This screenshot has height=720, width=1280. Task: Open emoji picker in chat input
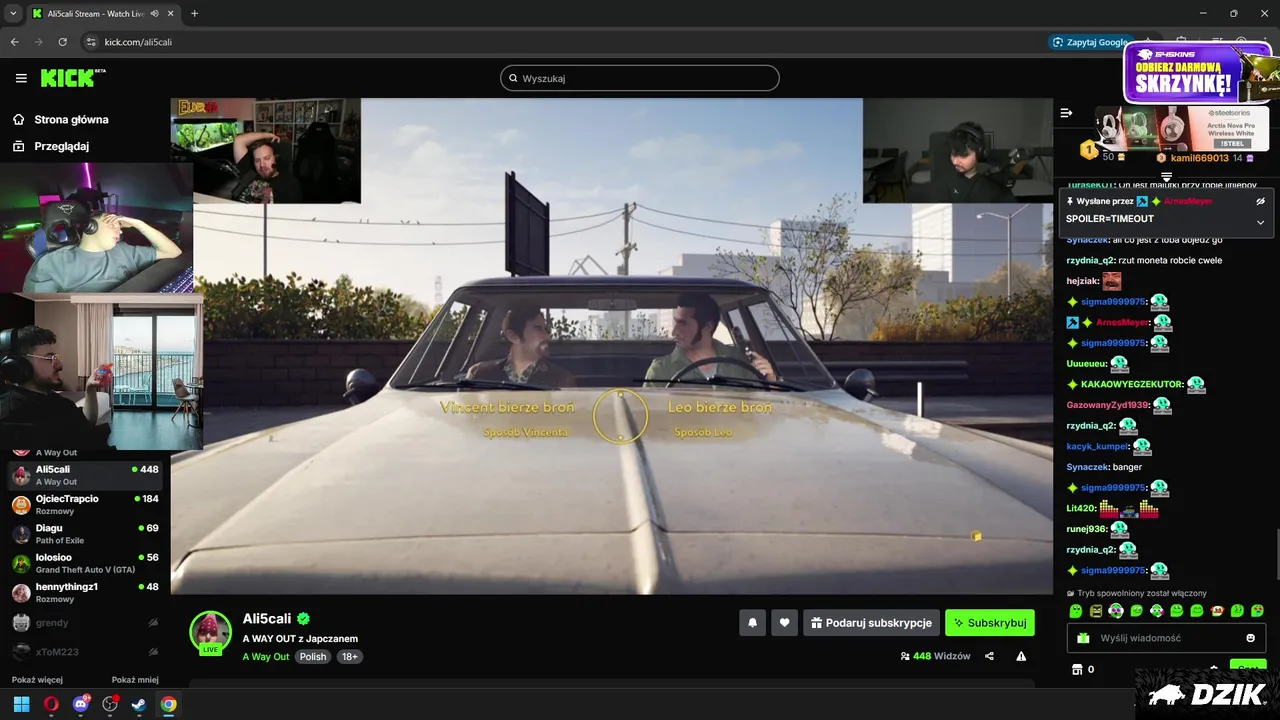[x=1251, y=638]
